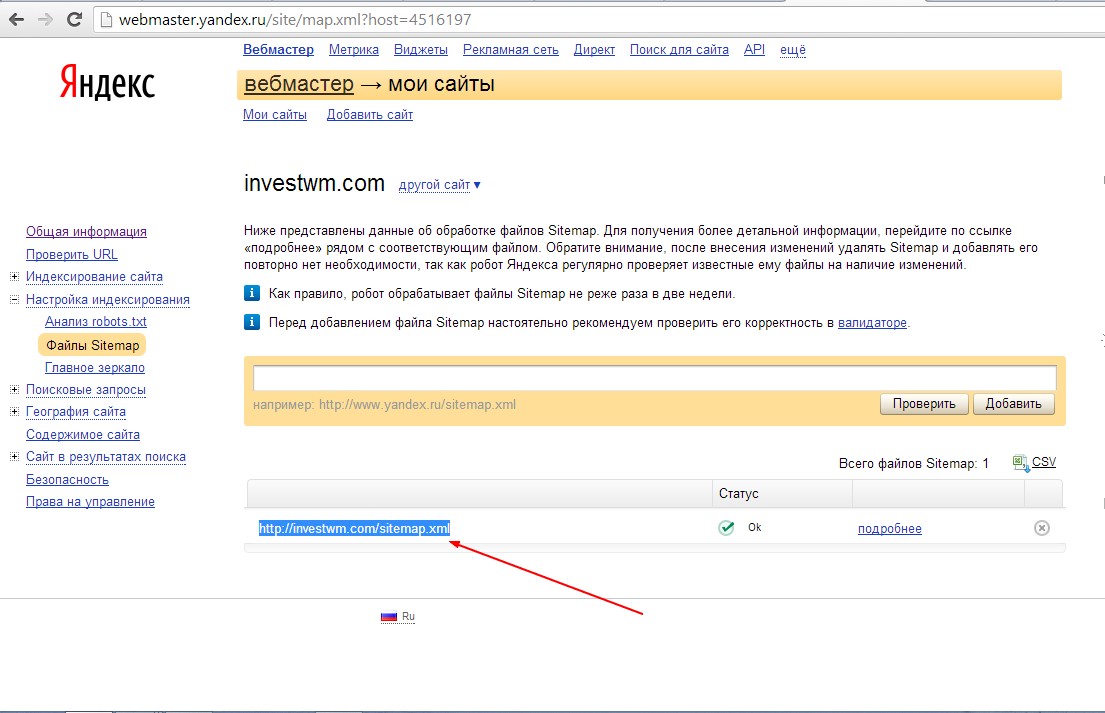This screenshot has width=1105, height=713.
Task: Click the Проверить button
Action: 924,404
